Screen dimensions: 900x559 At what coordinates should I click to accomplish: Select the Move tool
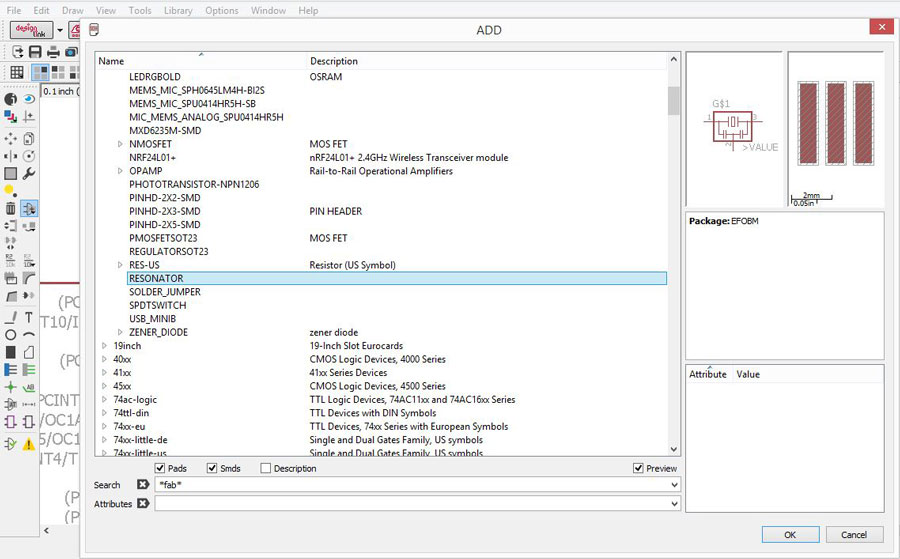10,138
